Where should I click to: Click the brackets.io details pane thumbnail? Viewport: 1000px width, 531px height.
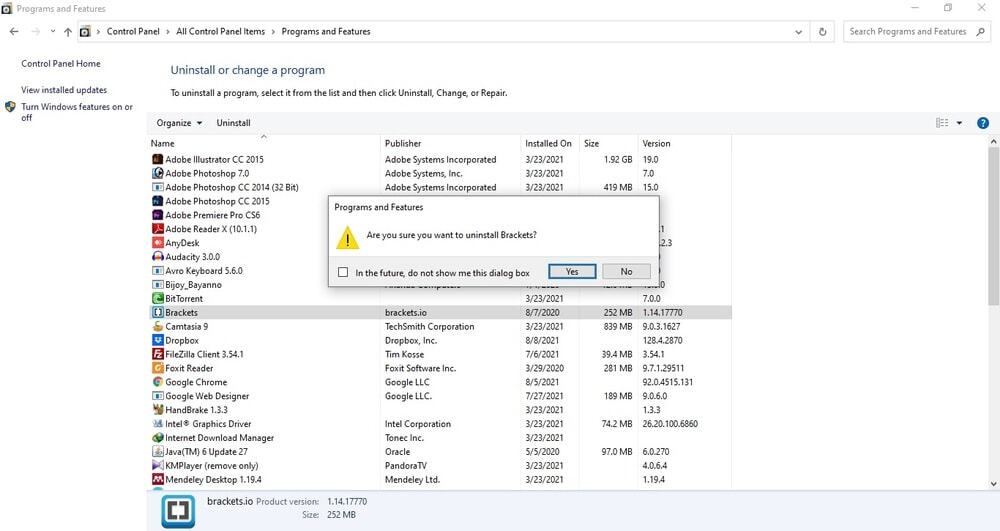[178, 511]
